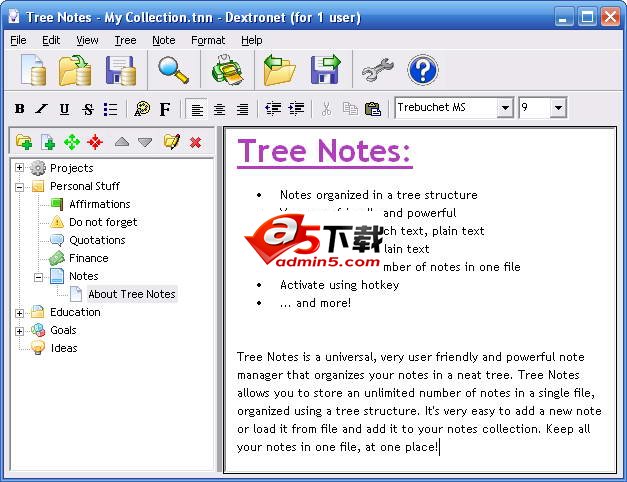
Task: Select the Goals tree item
Action: [x=63, y=330]
